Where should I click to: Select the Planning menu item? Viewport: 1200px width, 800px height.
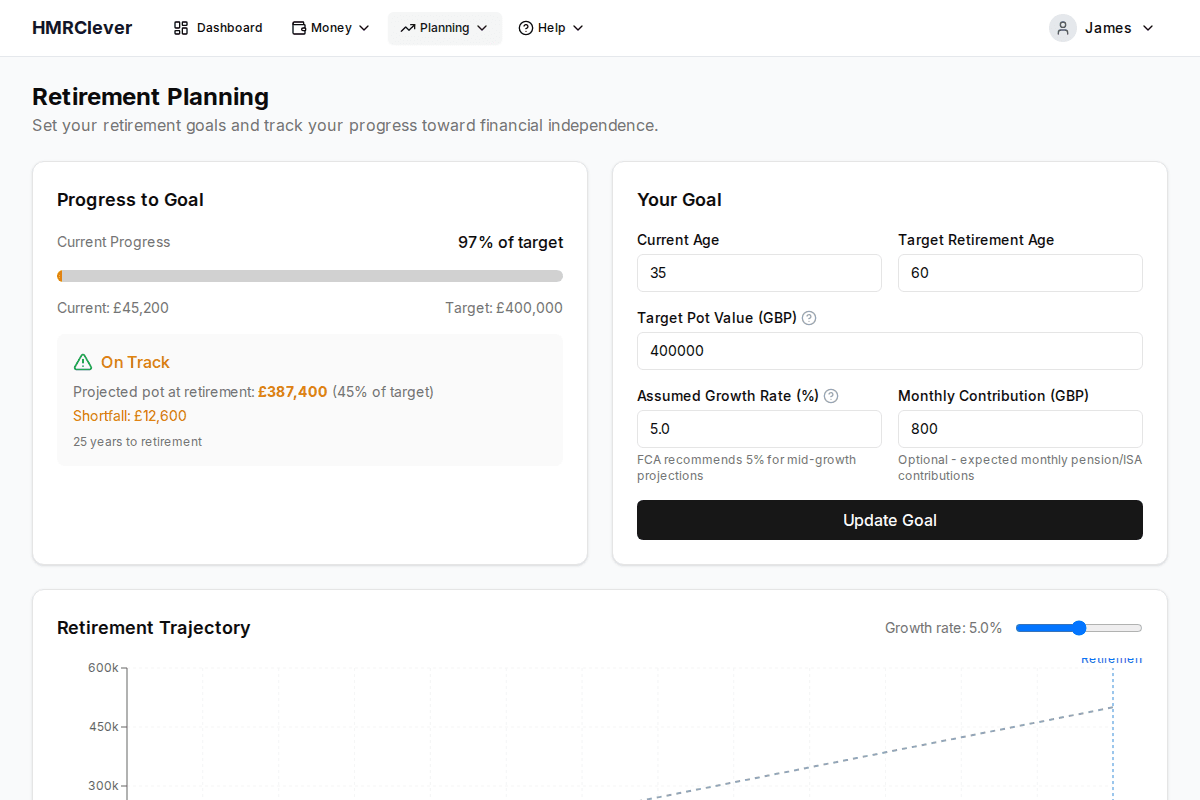coord(444,28)
